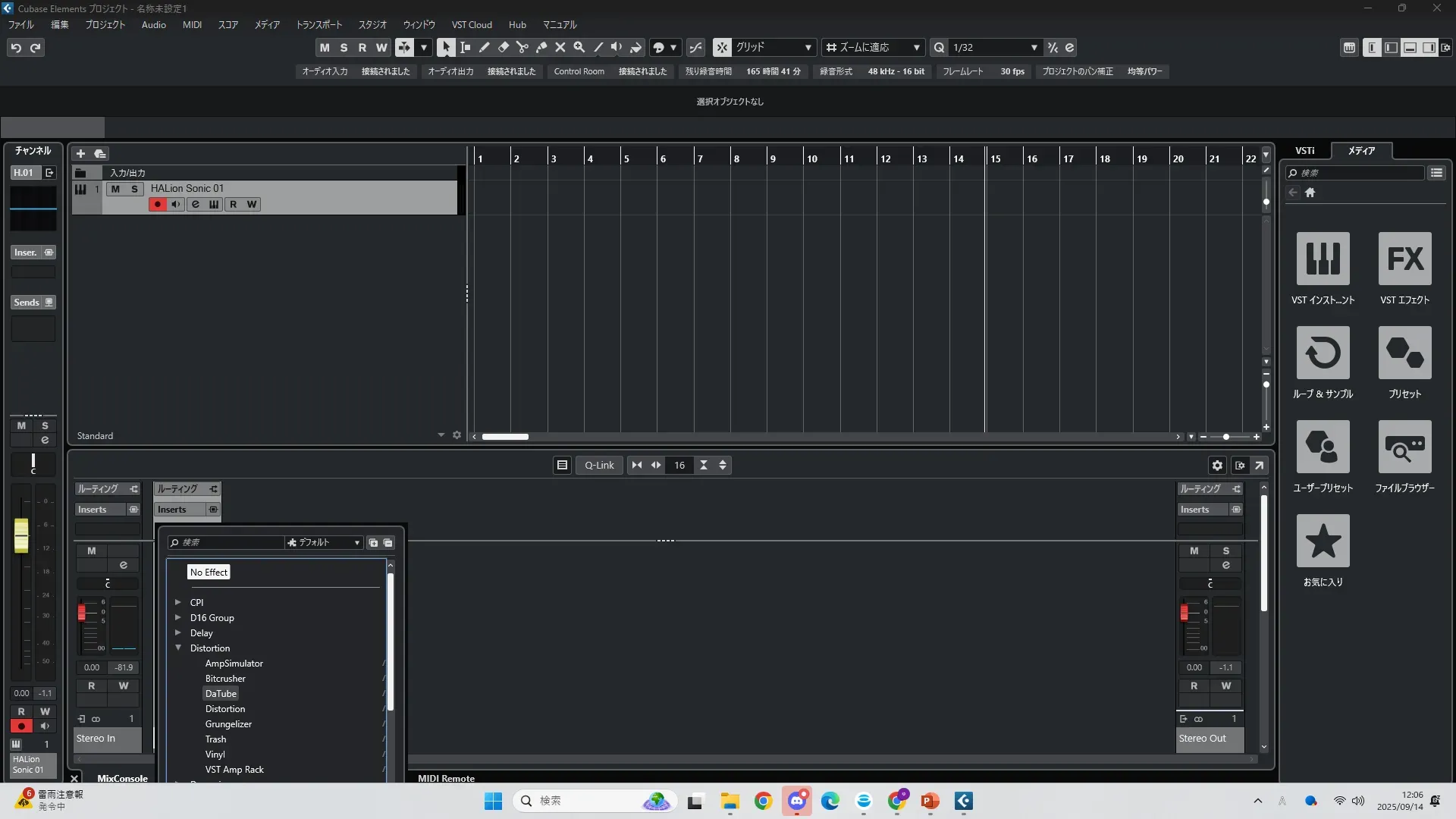
Task: Switch to the VSTi tab
Action: pyautogui.click(x=1304, y=150)
